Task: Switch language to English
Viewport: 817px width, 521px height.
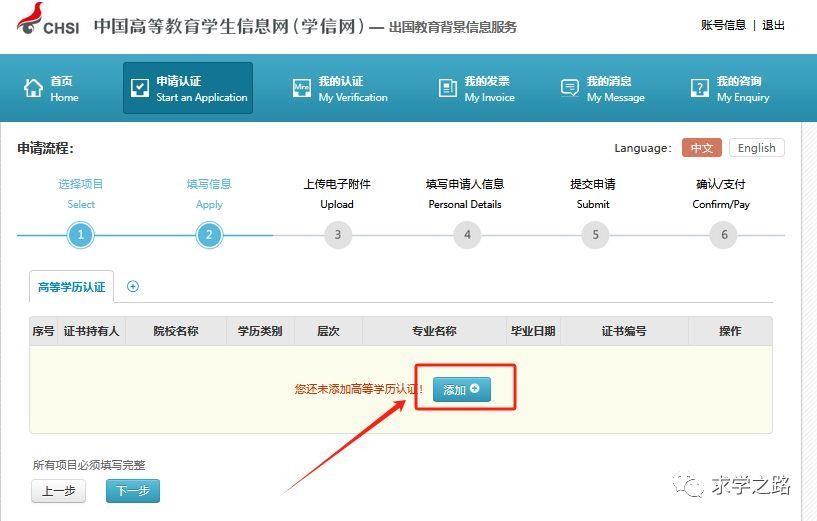Action: (756, 148)
